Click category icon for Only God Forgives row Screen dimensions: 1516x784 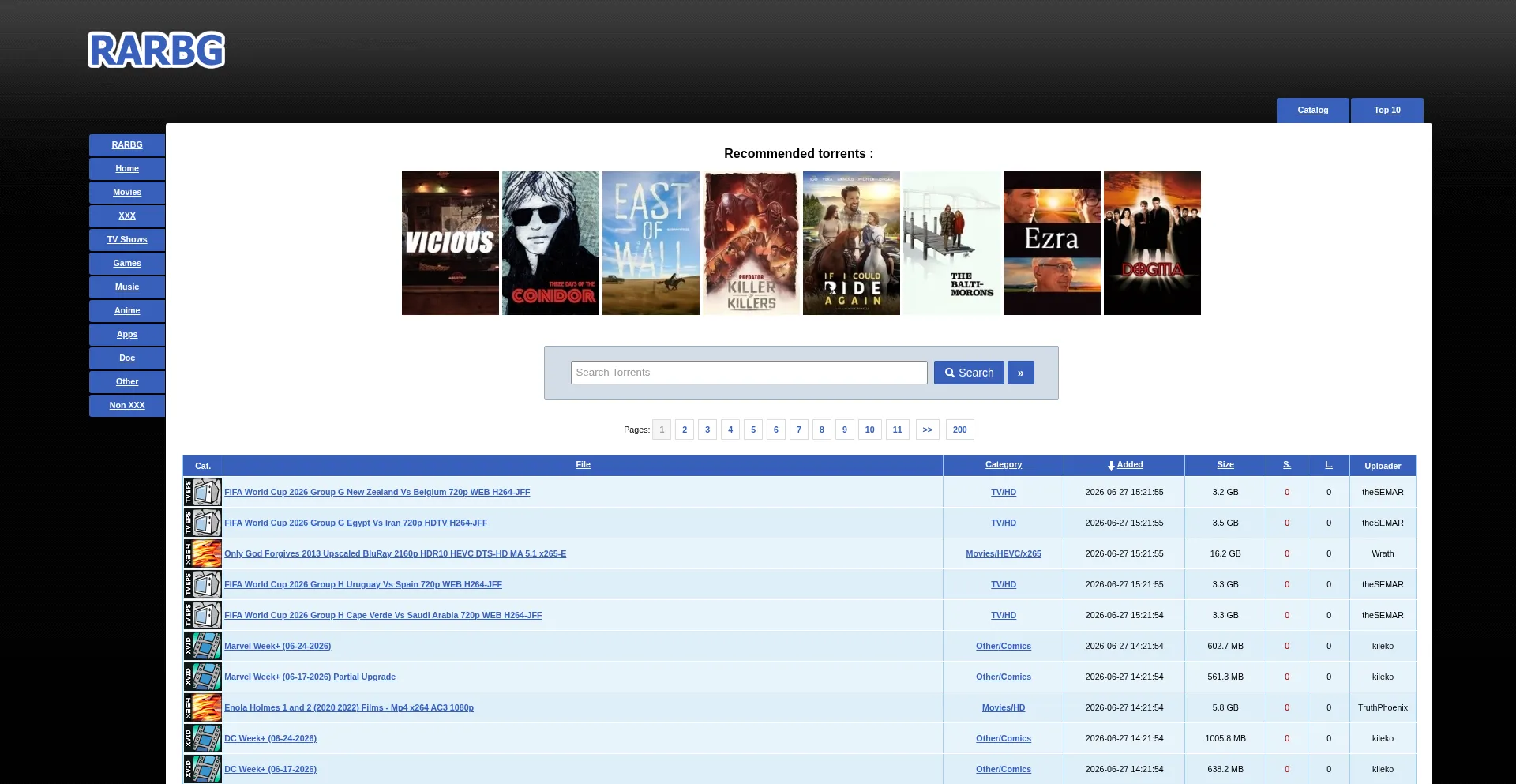point(203,553)
